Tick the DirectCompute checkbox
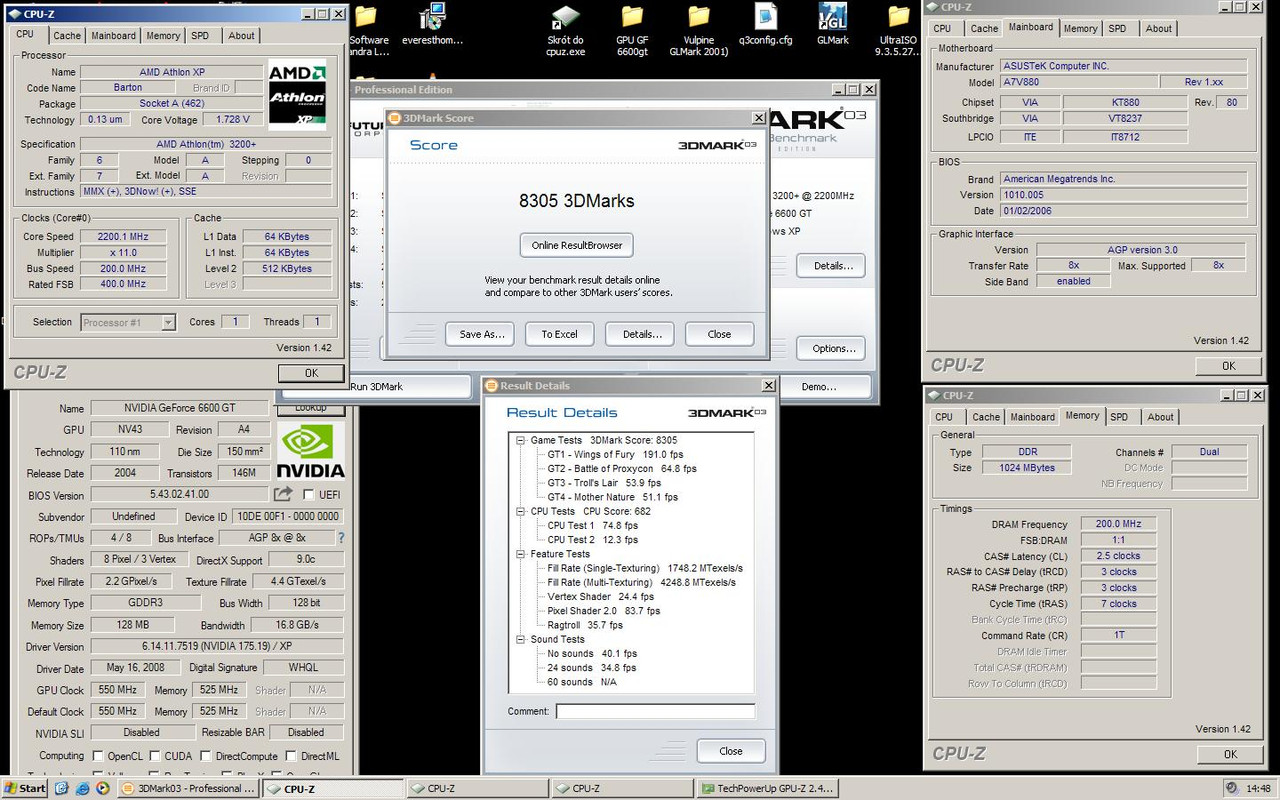Screen dimensions: 1280x800 204,757
